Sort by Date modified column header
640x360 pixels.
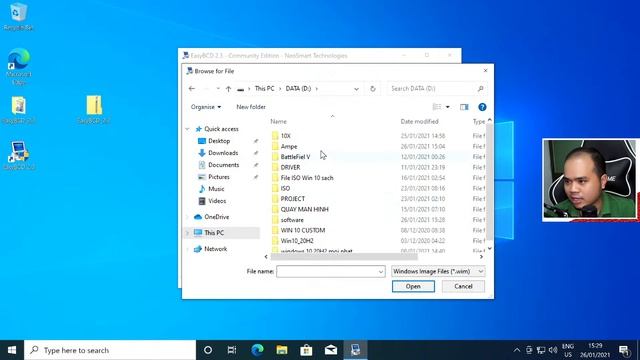point(419,122)
